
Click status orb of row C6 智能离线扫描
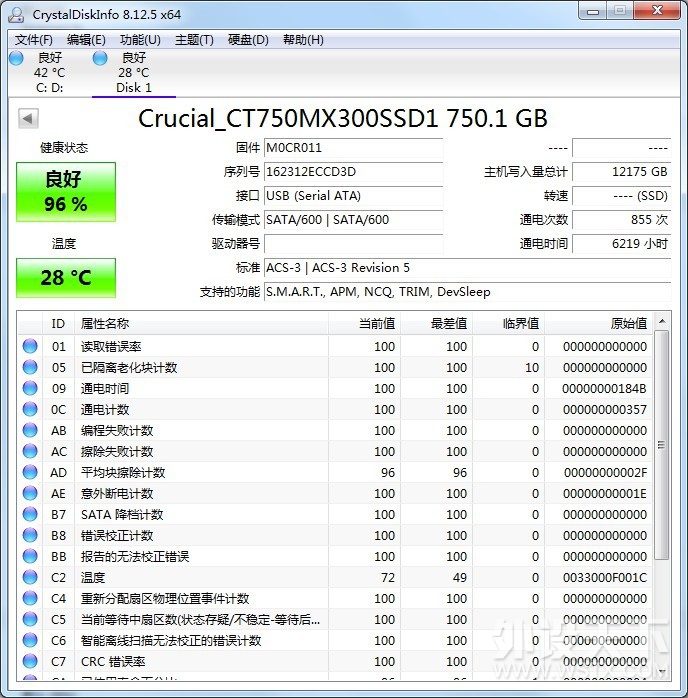point(30,640)
